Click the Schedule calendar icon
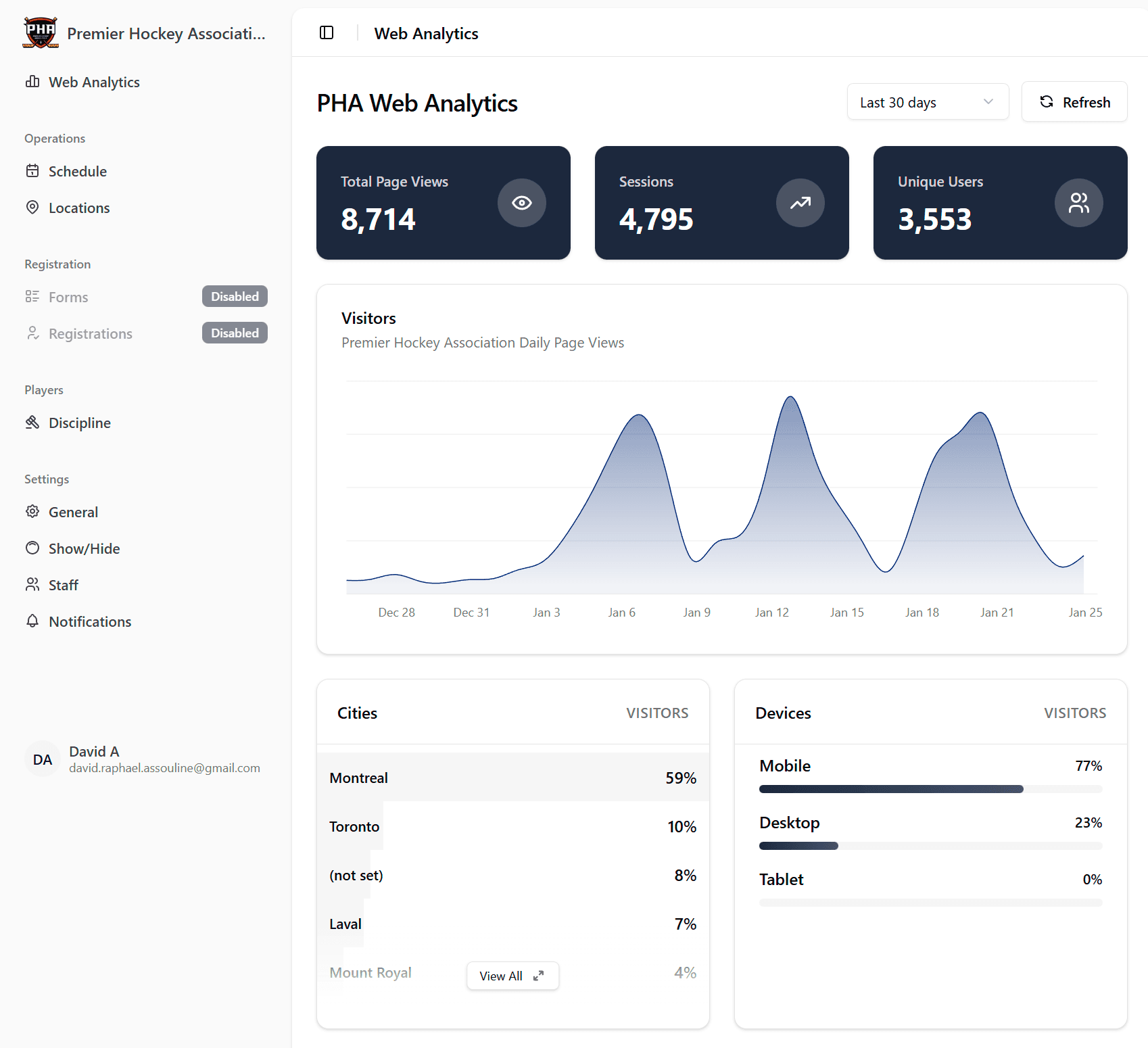This screenshot has width=1148, height=1048. tap(33, 171)
